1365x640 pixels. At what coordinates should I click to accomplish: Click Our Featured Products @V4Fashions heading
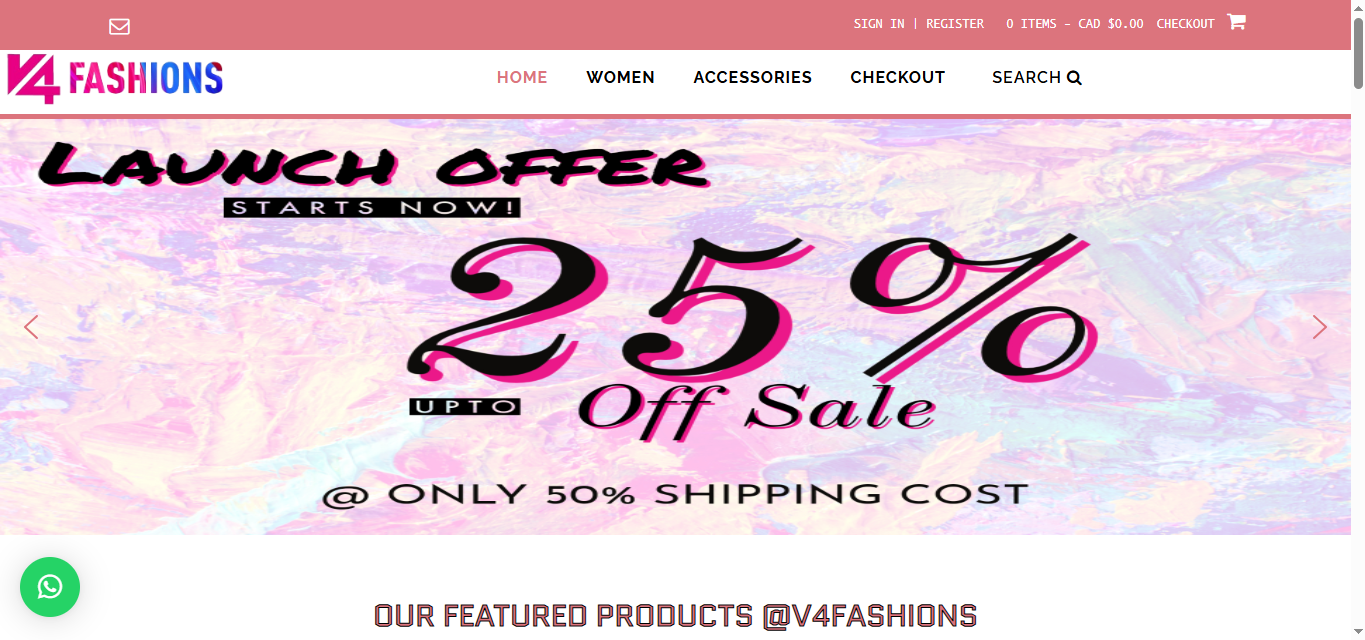(x=675, y=615)
